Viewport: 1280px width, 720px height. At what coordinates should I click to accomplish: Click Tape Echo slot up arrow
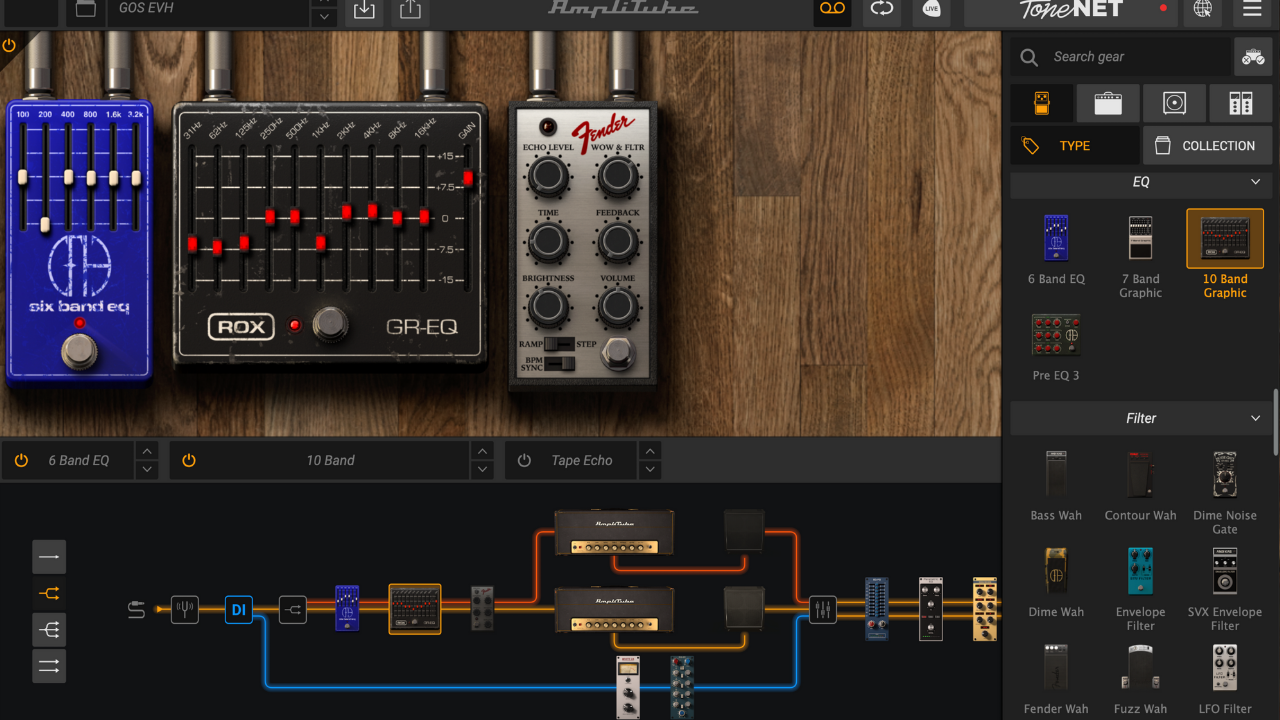pos(650,451)
